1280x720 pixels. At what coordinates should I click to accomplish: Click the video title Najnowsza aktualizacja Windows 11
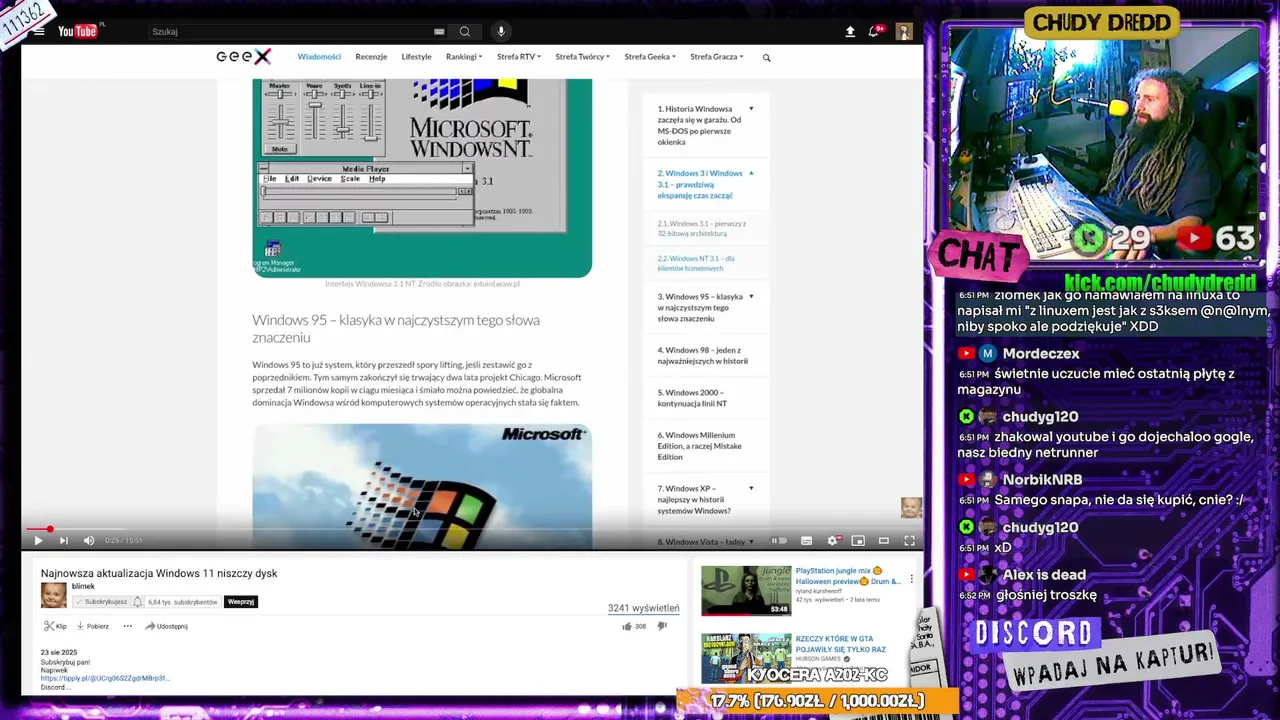(x=159, y=573)
